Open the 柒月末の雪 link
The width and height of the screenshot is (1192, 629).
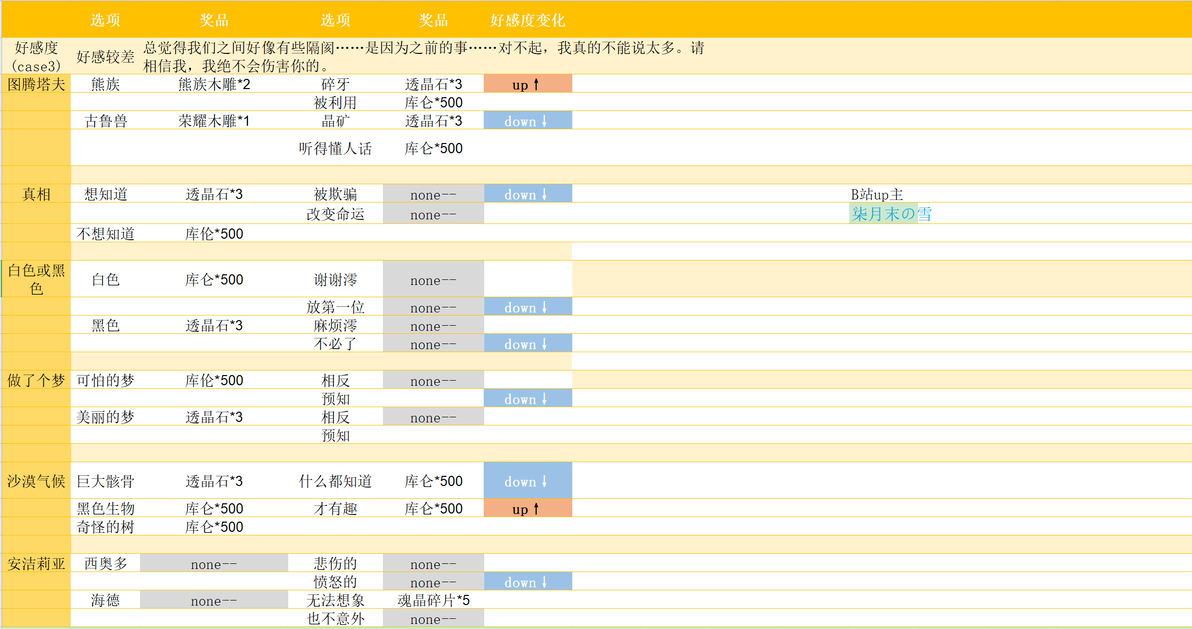coord(891,214)
